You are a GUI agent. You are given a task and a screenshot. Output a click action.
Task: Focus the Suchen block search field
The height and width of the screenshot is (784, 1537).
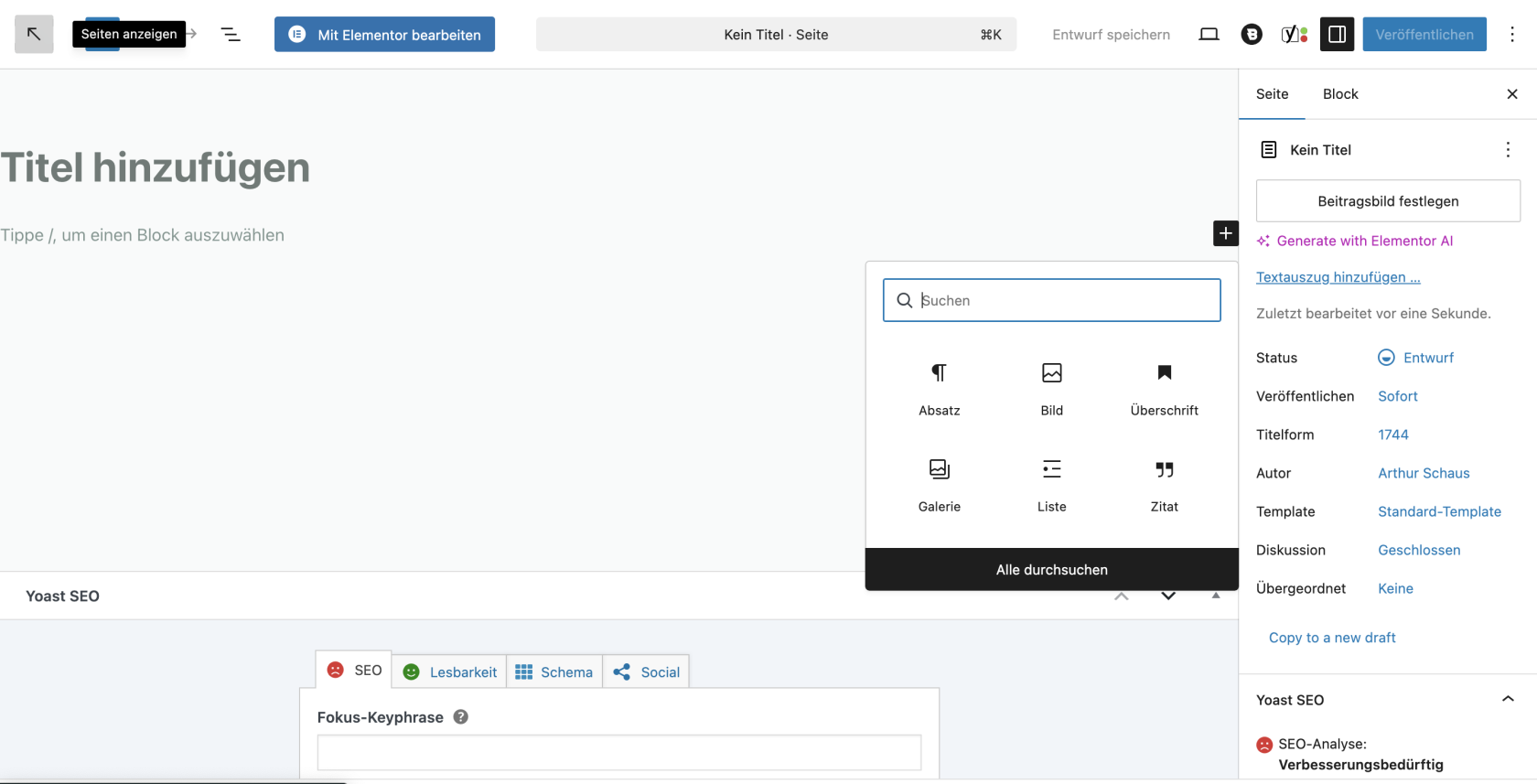(1052, 300)
